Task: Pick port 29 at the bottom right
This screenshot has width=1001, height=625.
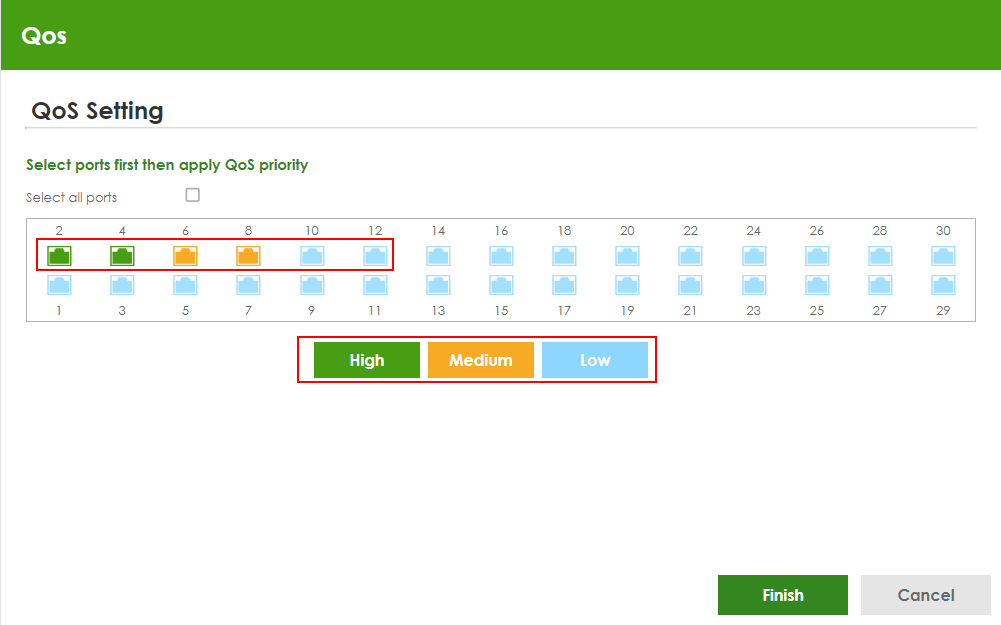Action: point(943,286)
